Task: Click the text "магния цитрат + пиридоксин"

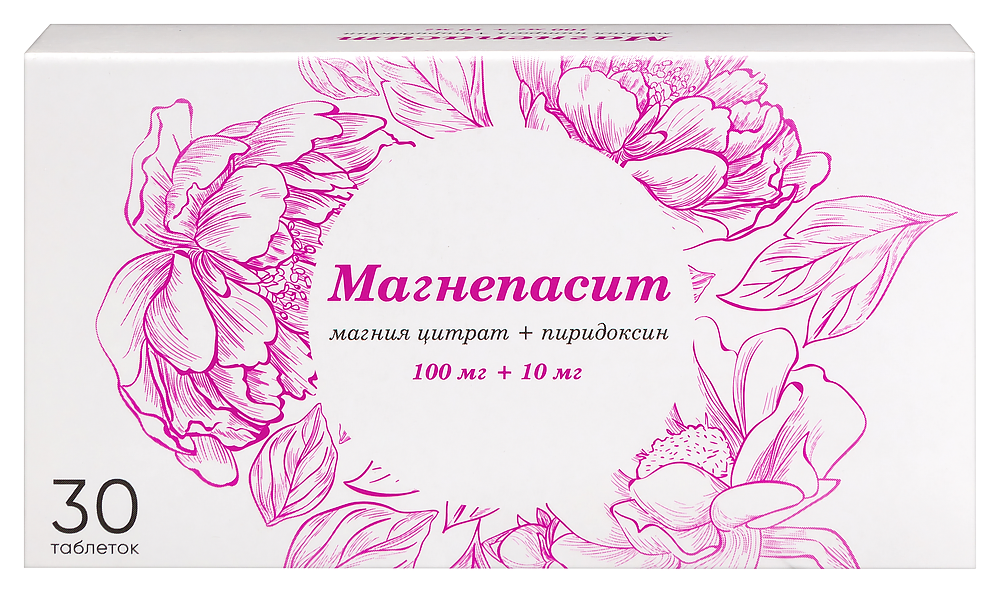Action: pos(498,334)
